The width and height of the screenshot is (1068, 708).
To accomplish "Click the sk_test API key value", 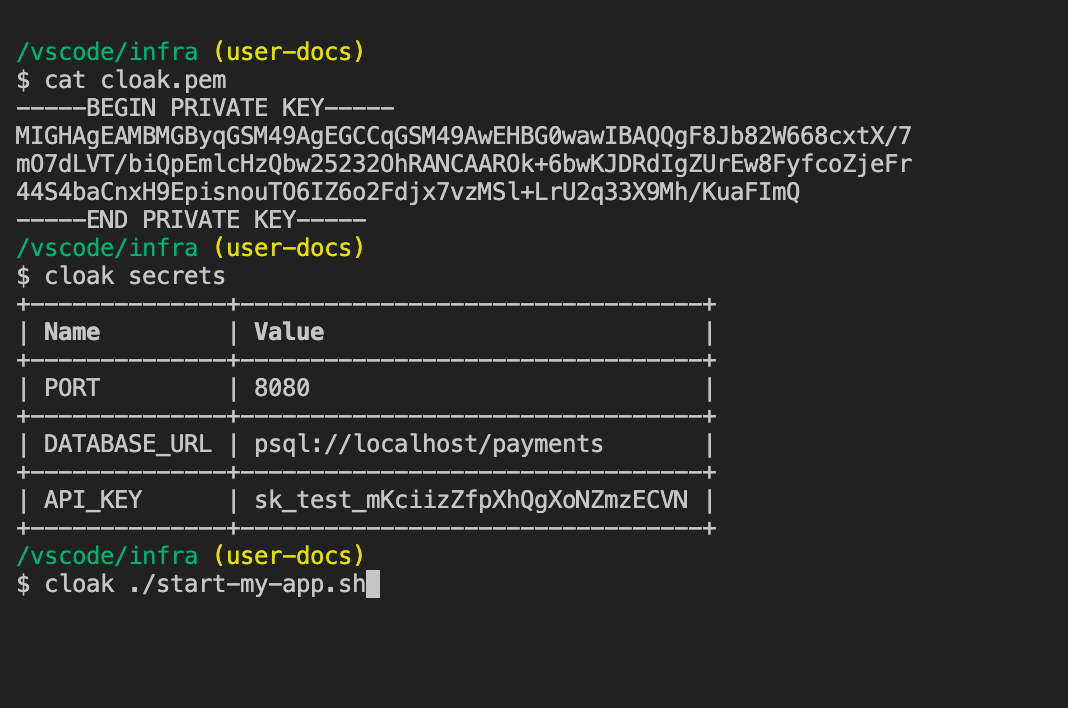I will coord(471,500).
